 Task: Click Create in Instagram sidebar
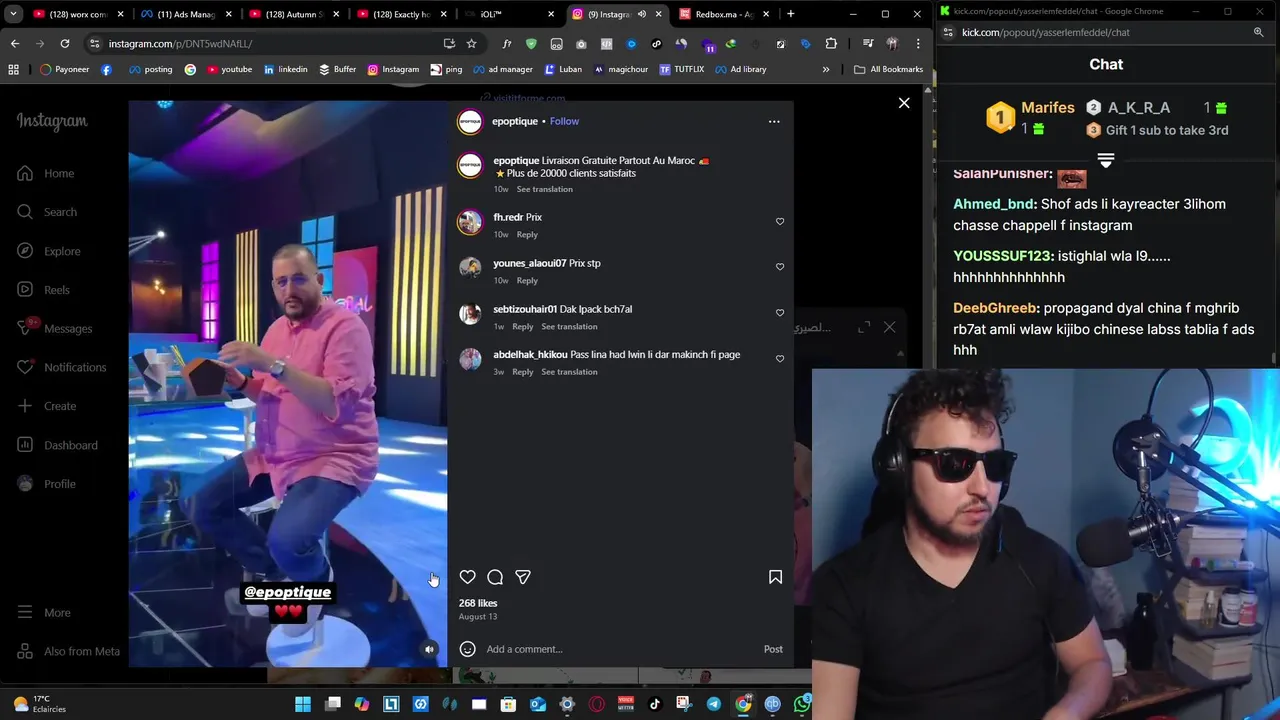click(x=47, y=406)
